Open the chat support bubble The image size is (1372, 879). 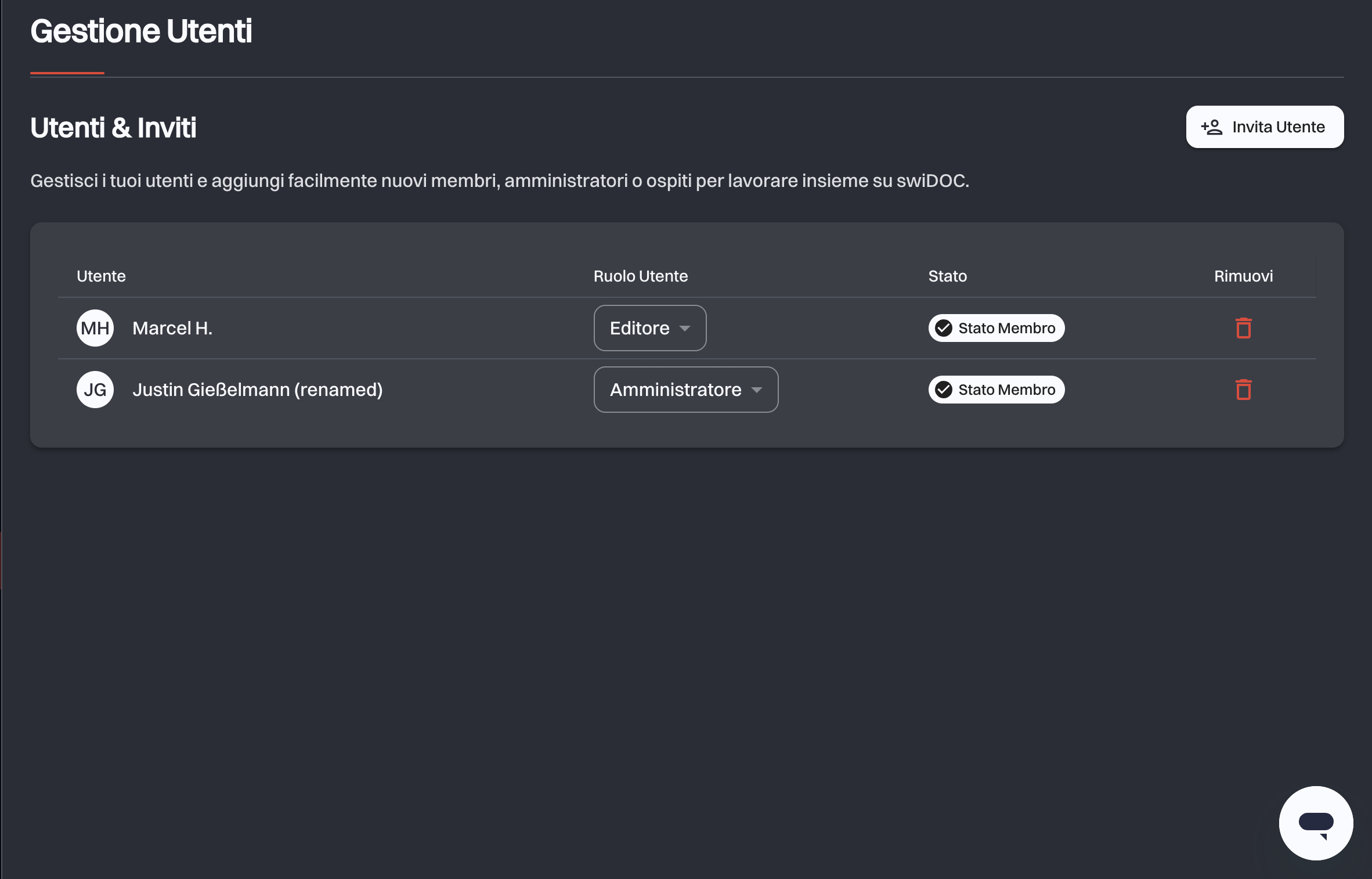pyautogui.click(x=1316, y=823)
